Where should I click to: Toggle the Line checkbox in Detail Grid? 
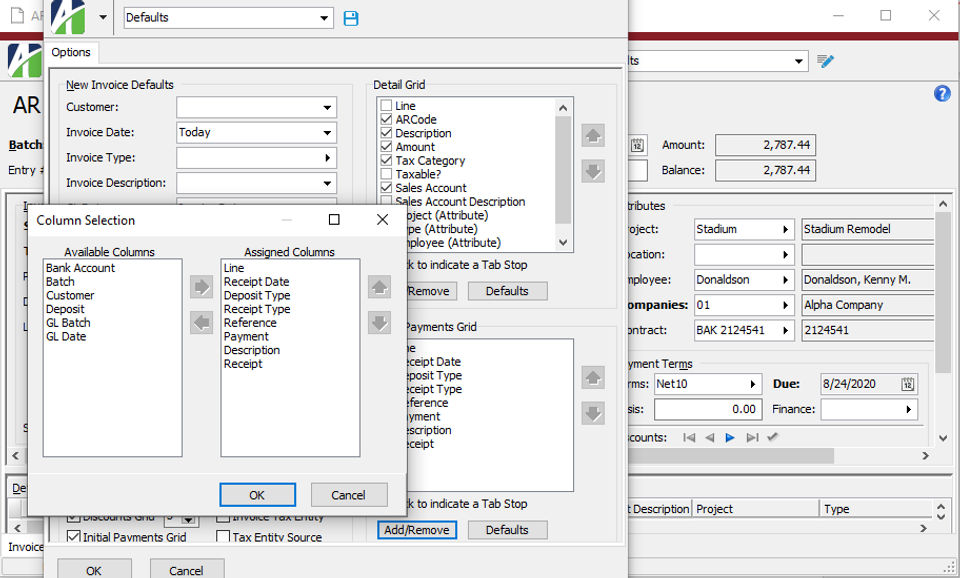coord(386,105)
